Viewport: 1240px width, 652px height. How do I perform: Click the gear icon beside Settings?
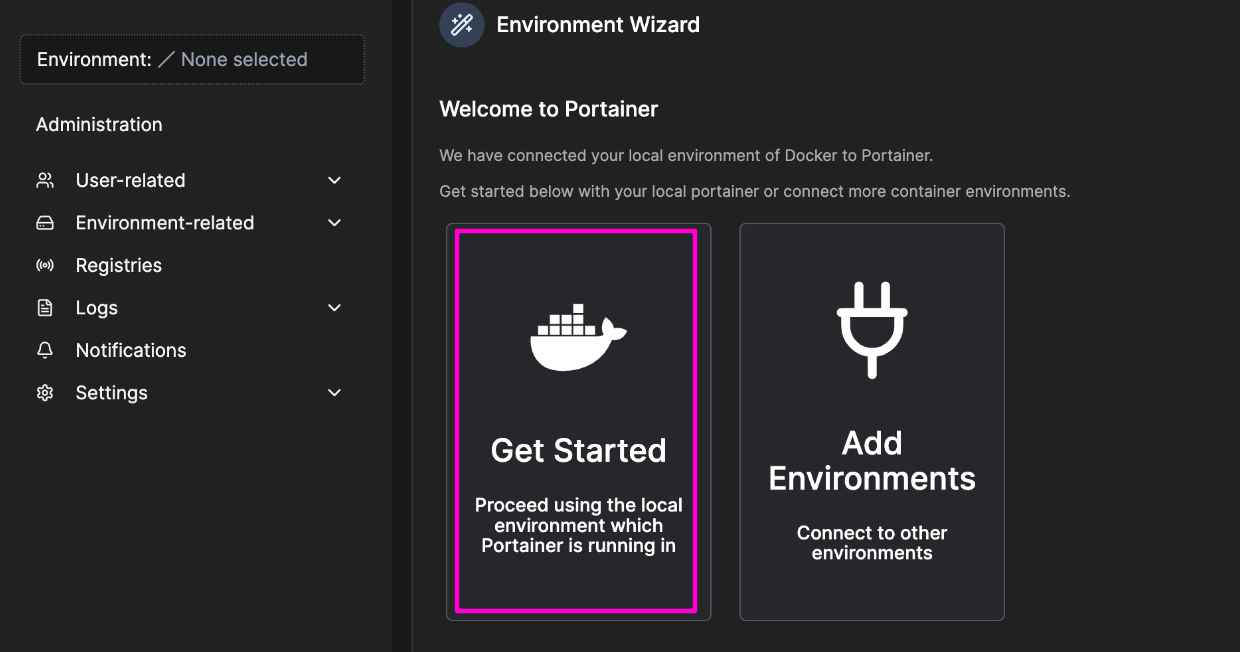coord(45,393)
